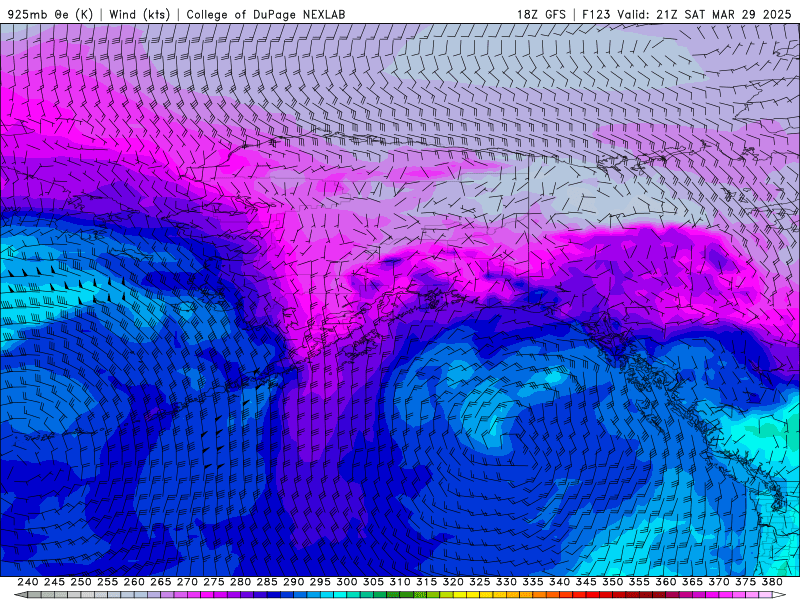Click the 375 legend value

coord(745,582)
